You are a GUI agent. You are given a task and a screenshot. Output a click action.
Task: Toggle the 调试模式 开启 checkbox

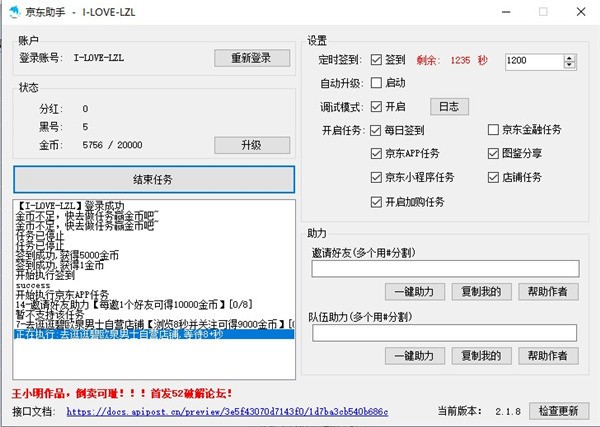tap(376, 106)
